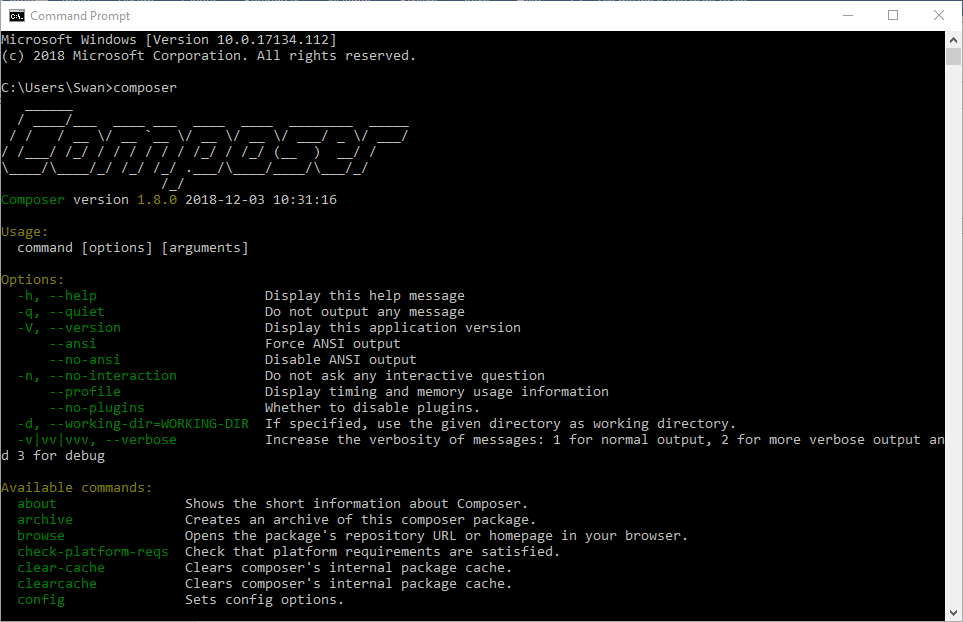The width and height of the screenshot is (963, 622).
Task: Click the vertical scrollbar thumb
Action: (954, 56)
